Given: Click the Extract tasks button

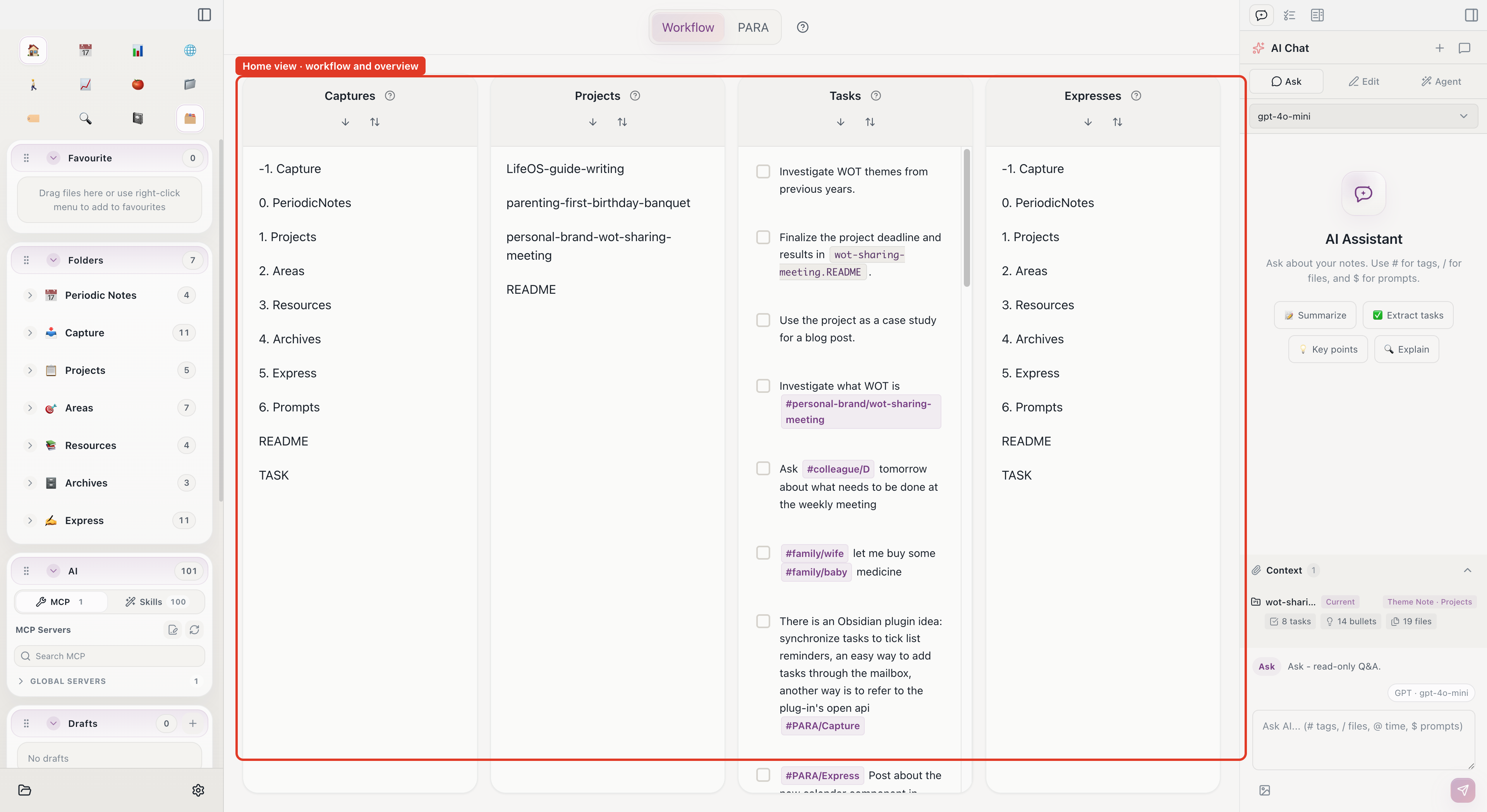Looking at the screenshot, I should point(1408,315).
